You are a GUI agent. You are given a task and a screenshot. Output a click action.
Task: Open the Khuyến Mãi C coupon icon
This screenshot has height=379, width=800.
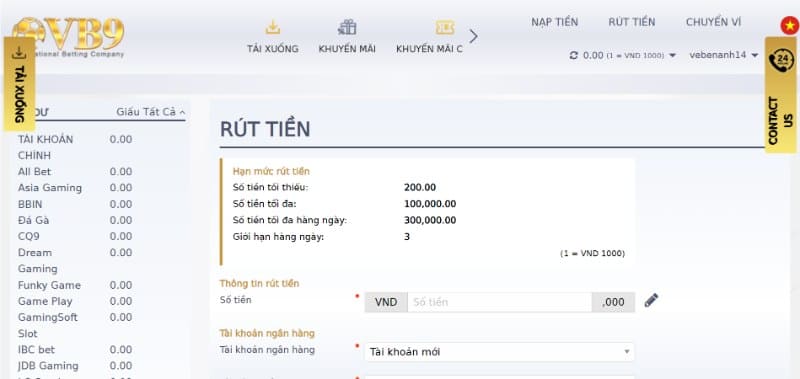(x=445, y=28)
